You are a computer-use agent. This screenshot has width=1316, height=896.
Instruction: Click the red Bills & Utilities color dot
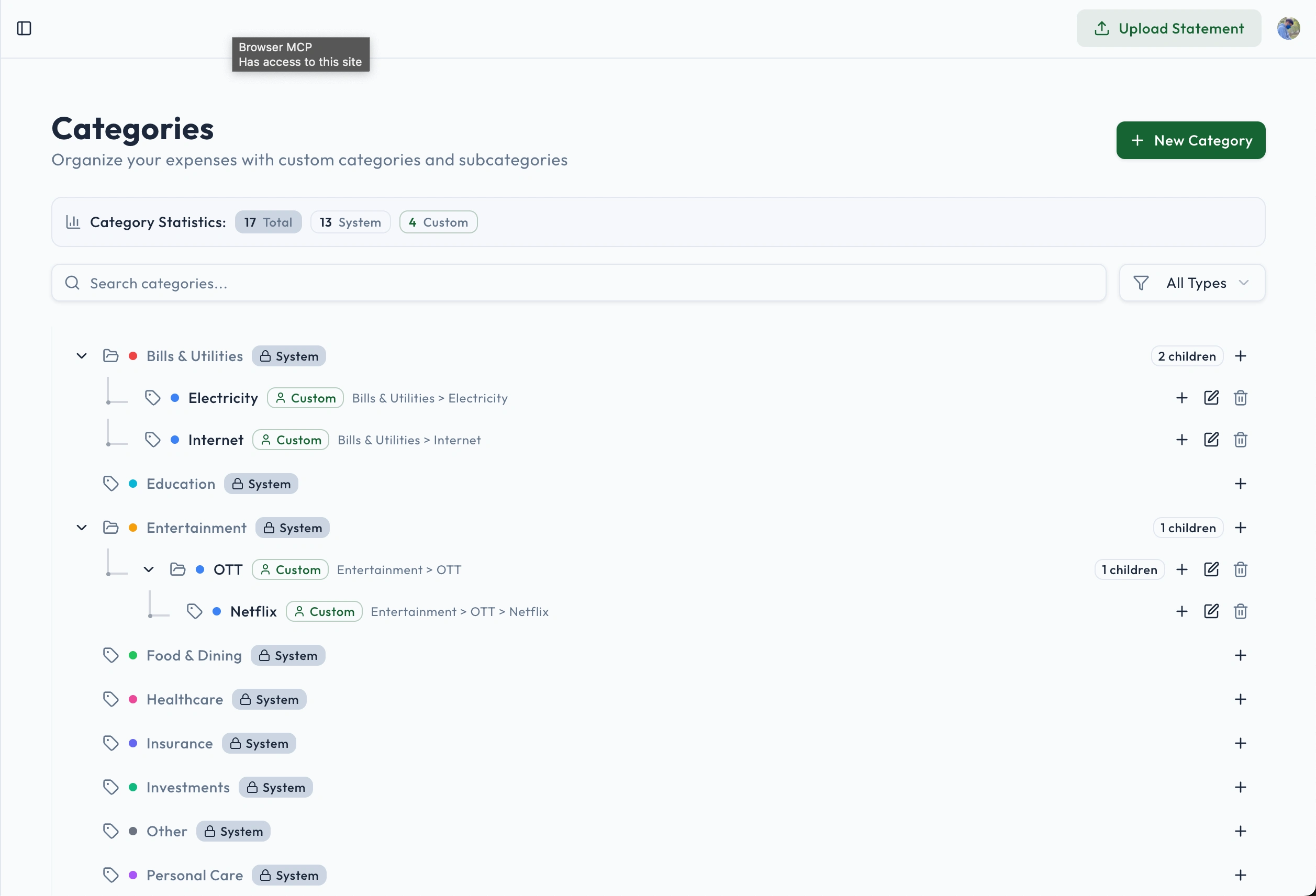pos(133,356)
